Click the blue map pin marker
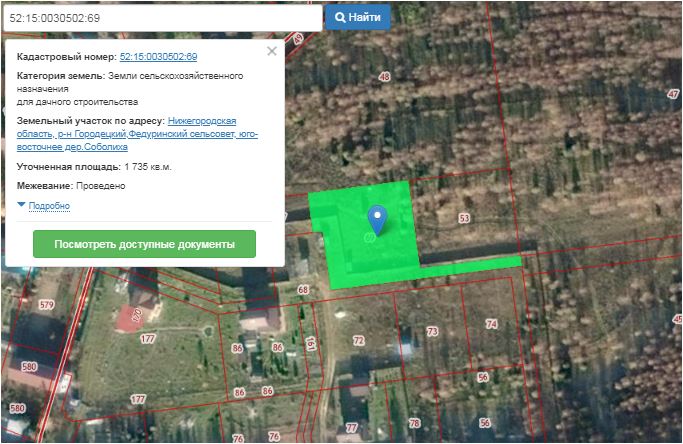Screen dimensions: 683x444 tap(377, 216)
